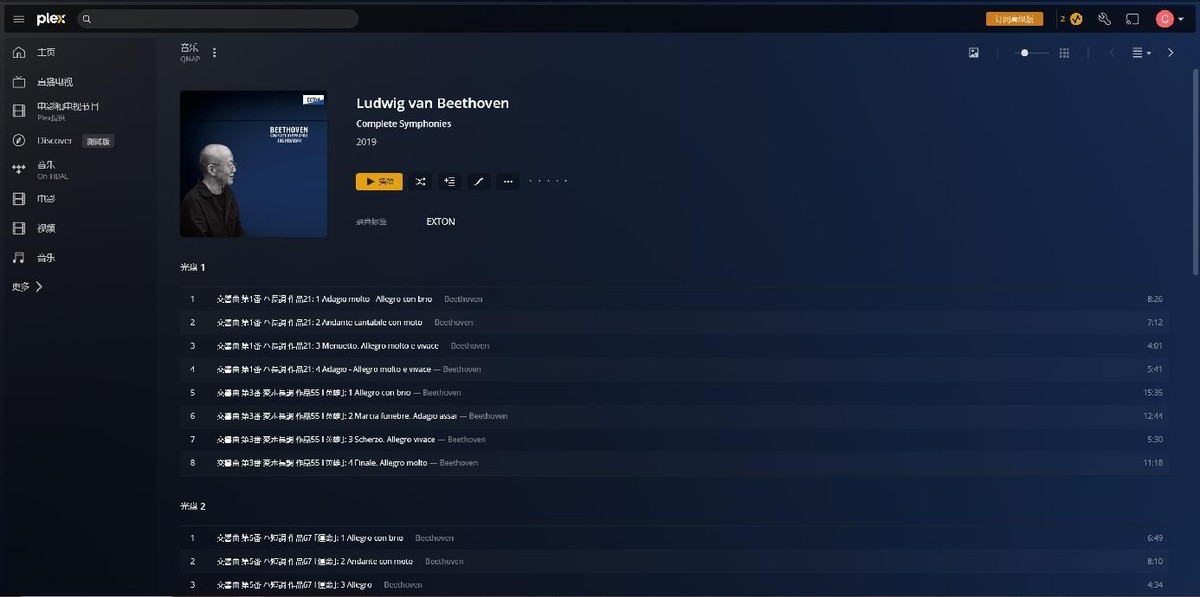This screenshot has height=597, width=1200.
Task: Open library options three-dot menu
Action: (x=214, y=53)
